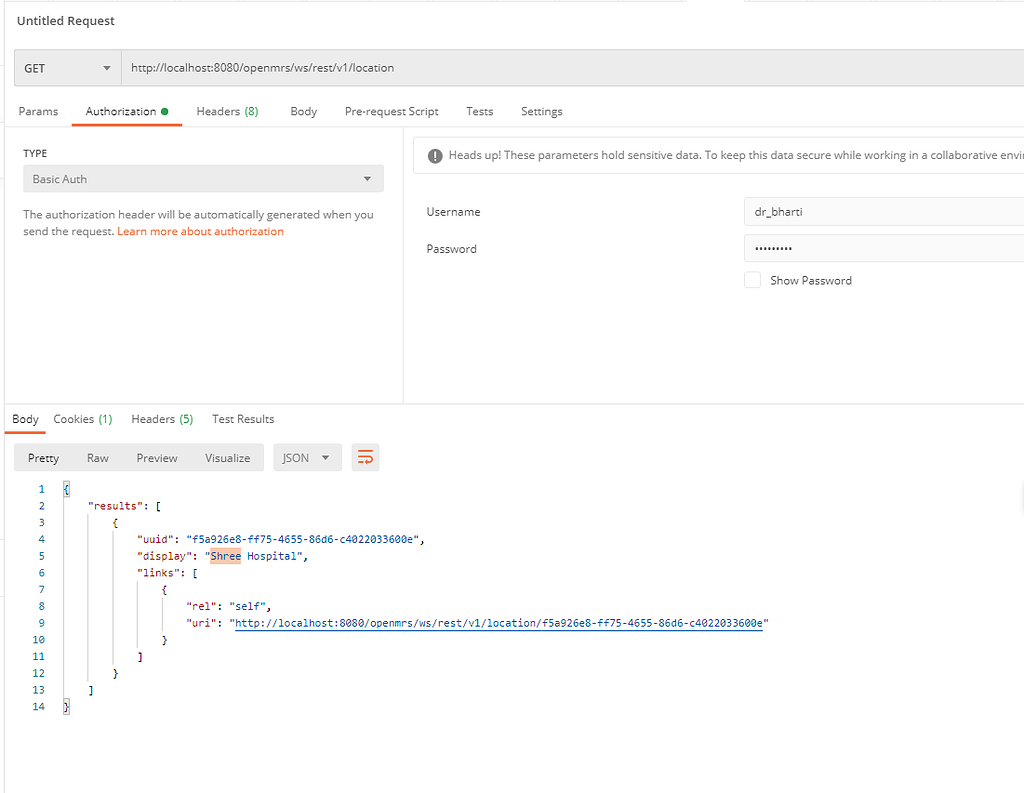
Task: Click the Username field containing dr_bharti
Action: (882, 212)
